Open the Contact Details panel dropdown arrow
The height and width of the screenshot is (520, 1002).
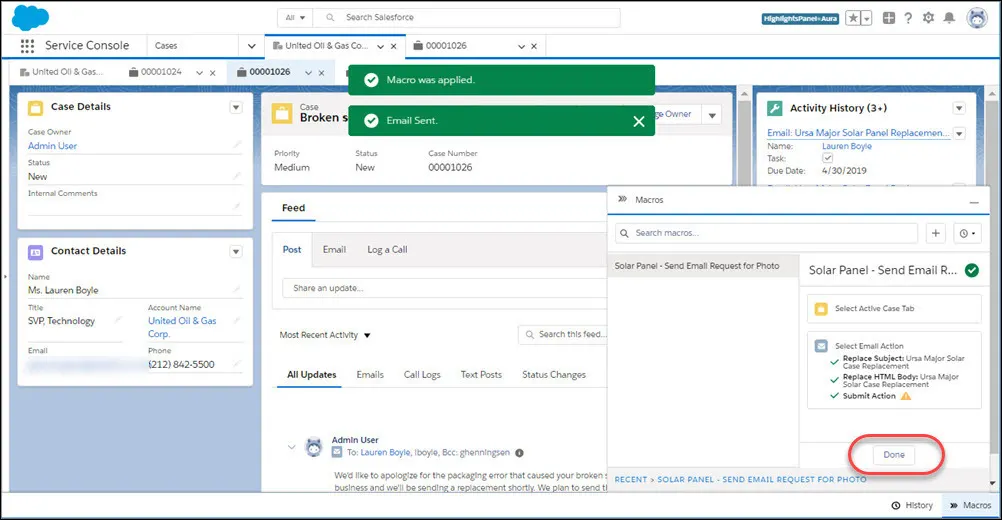(x=236, y=252)
